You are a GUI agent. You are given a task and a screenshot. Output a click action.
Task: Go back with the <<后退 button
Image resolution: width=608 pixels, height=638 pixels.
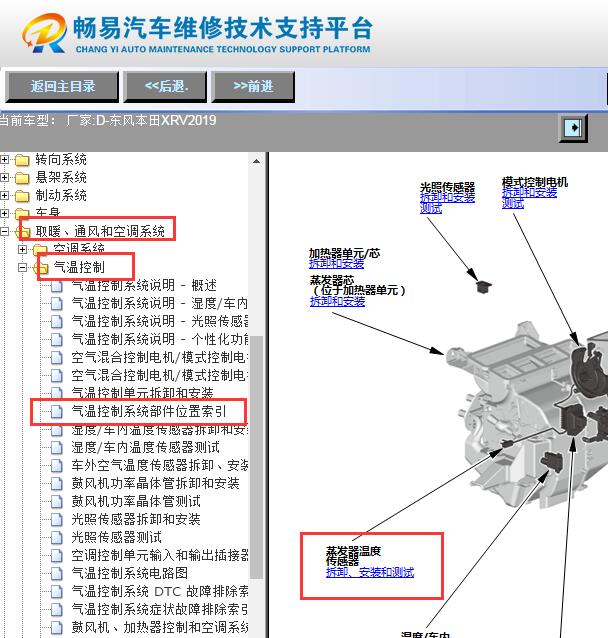(165, 87)
